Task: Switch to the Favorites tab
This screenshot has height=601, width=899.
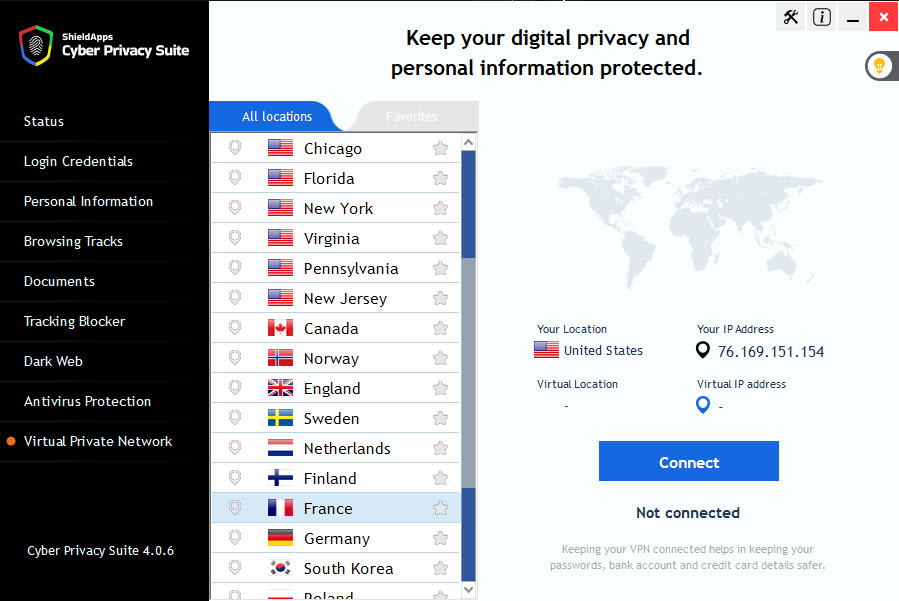Action: coord(411,116)
